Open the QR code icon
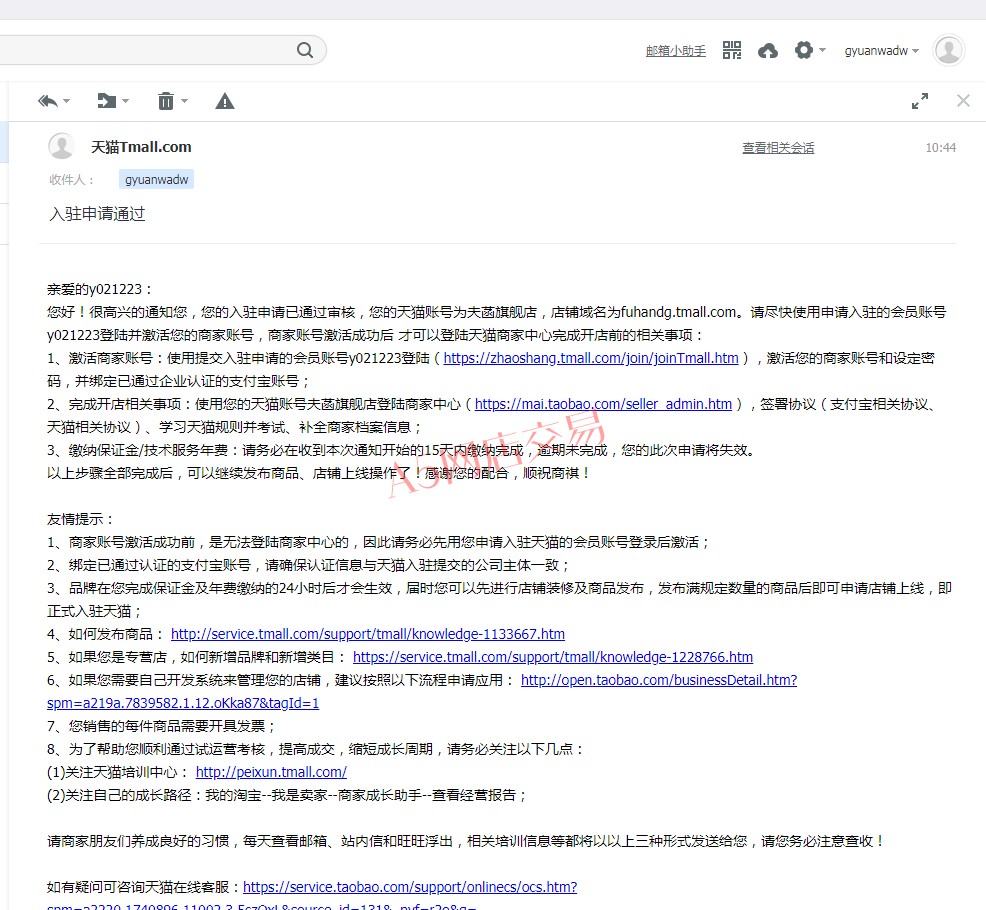This screenshot has width=986, height=910. [x=732, y=50]
